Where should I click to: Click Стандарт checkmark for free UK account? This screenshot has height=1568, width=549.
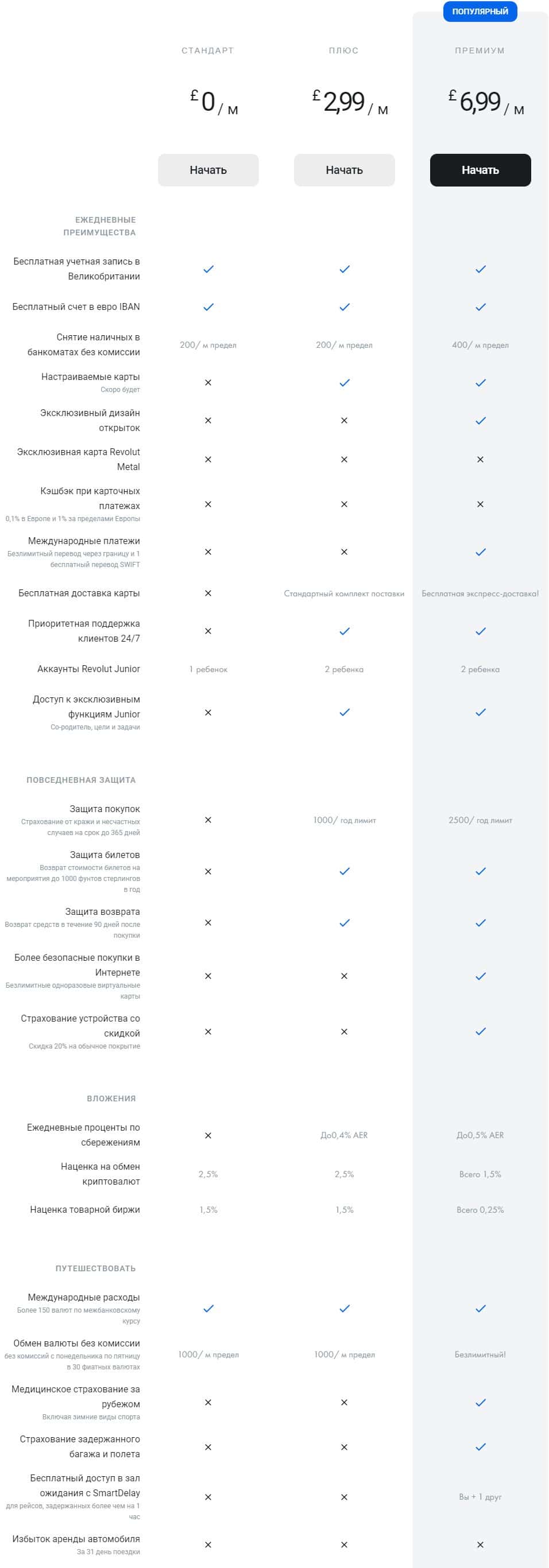point(208,269)
